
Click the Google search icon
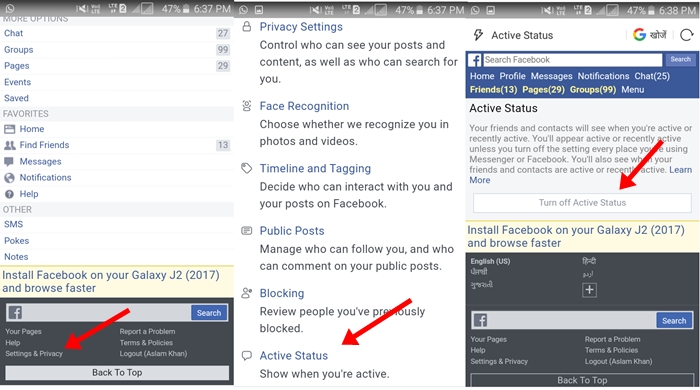pyautogui.click(x=639, y=34)
